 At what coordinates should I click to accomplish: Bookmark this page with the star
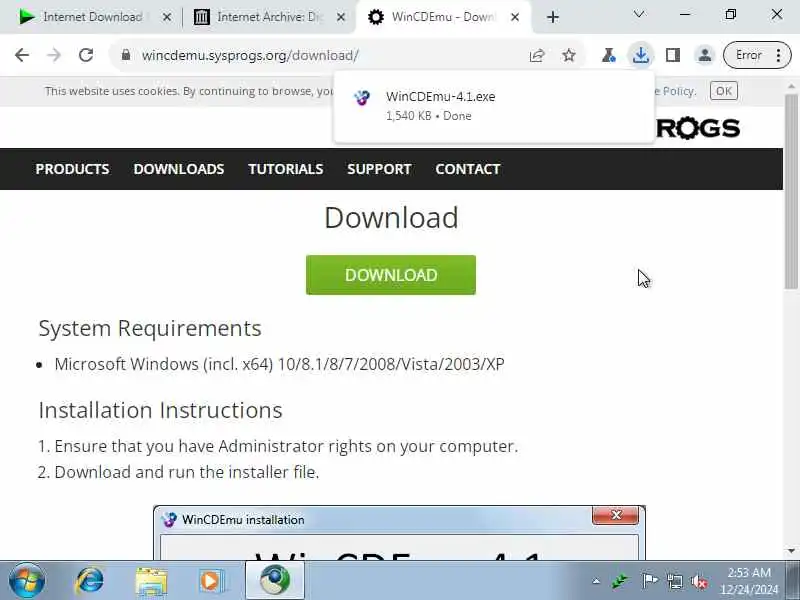click(569, 55)
